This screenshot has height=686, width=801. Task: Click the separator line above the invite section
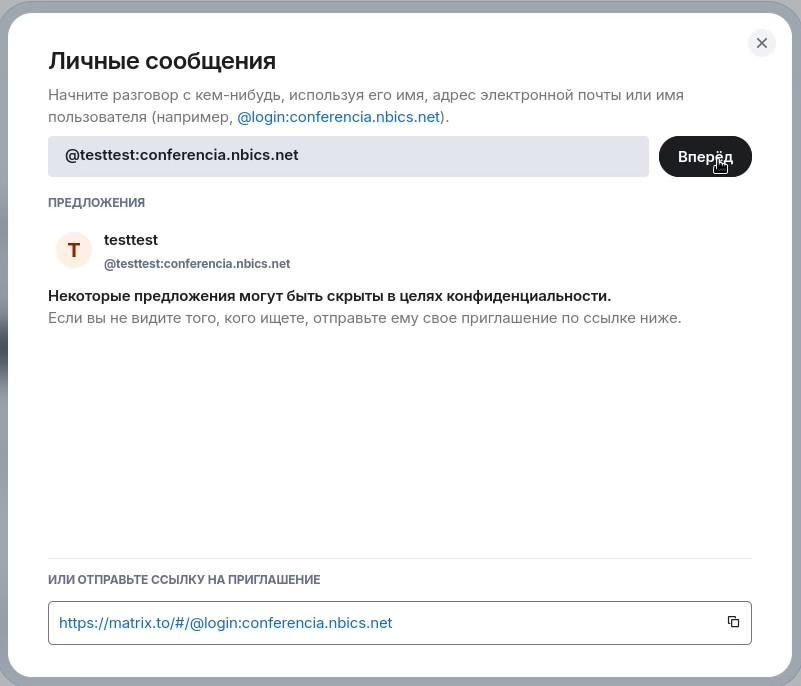point(400,558)
